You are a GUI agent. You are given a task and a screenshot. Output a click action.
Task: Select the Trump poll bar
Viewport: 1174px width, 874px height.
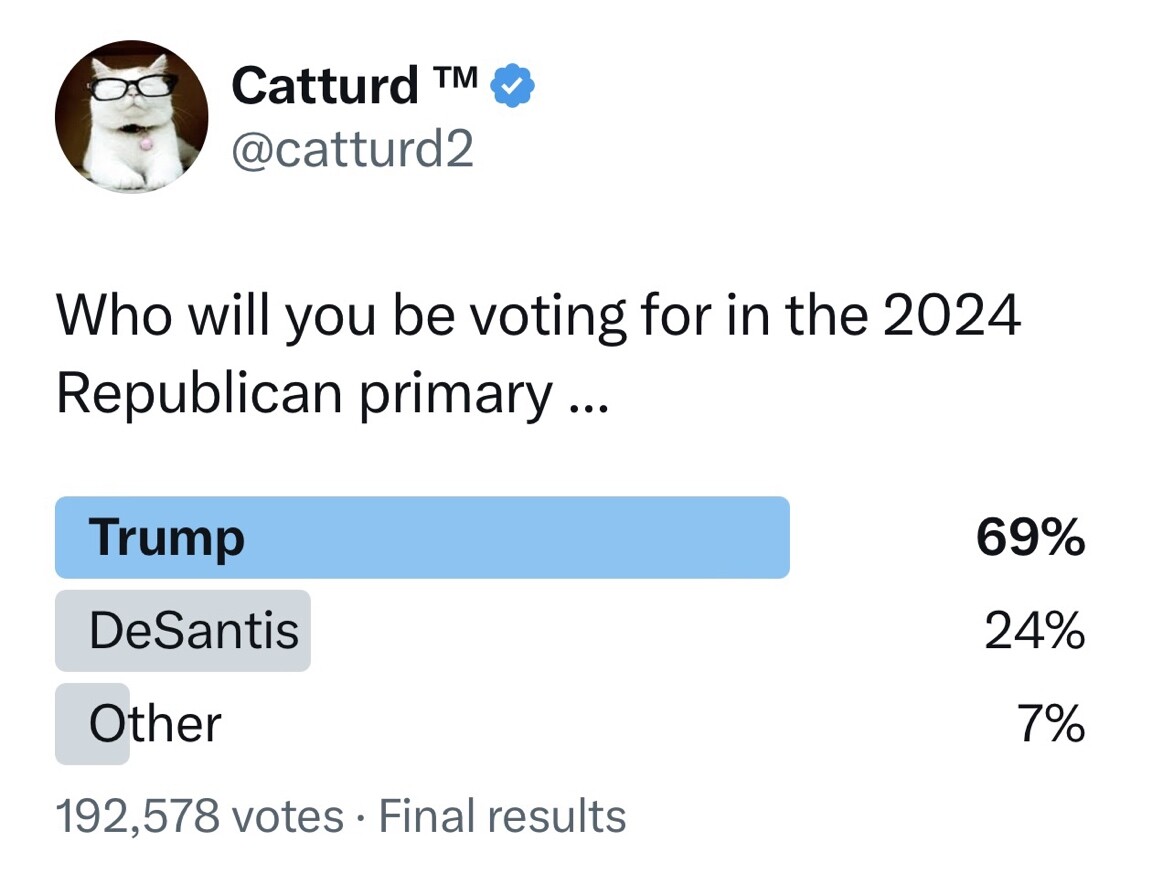pyautogui.click(x=422, y=537)
